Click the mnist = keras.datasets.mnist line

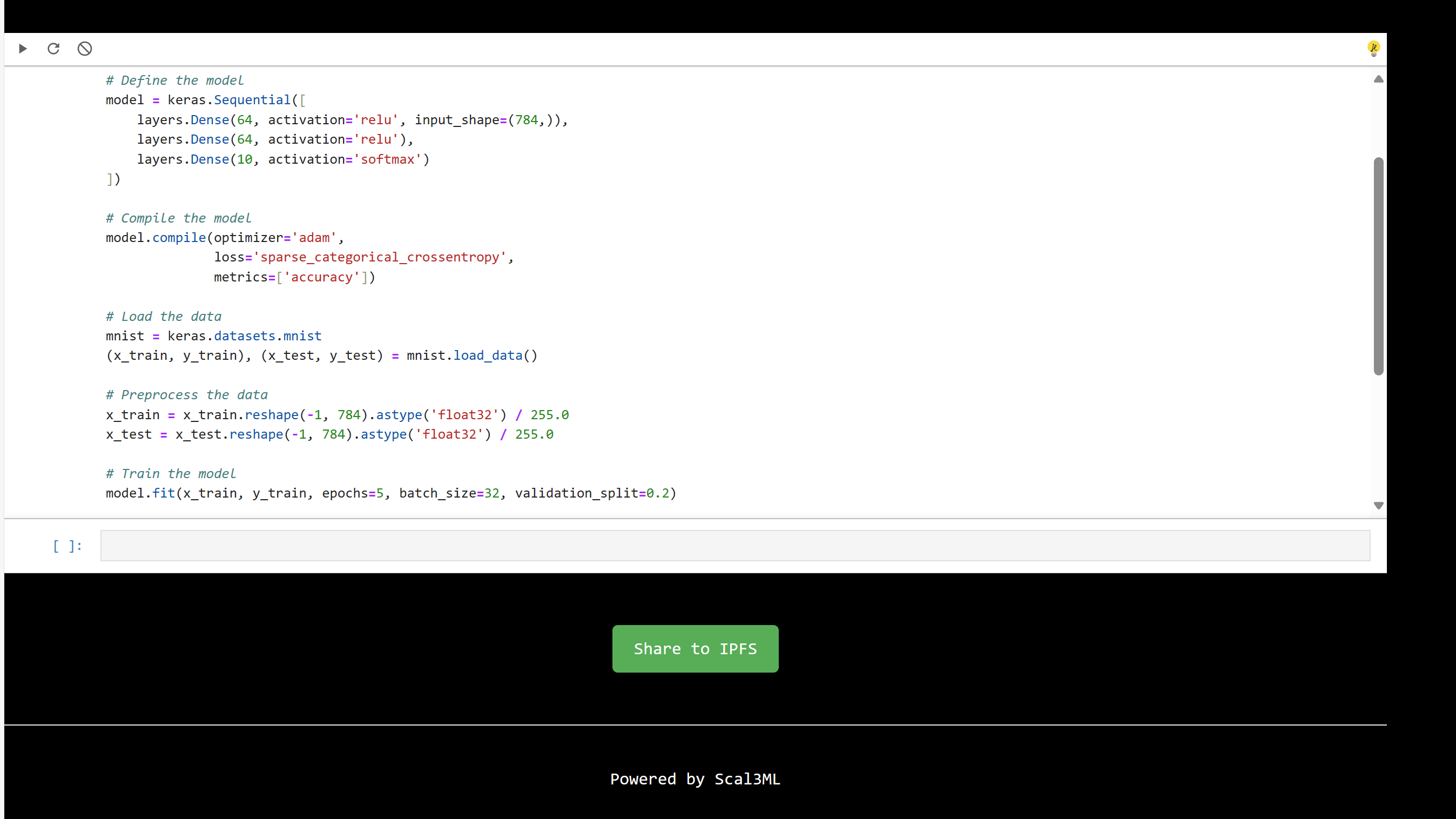(214, 337)
